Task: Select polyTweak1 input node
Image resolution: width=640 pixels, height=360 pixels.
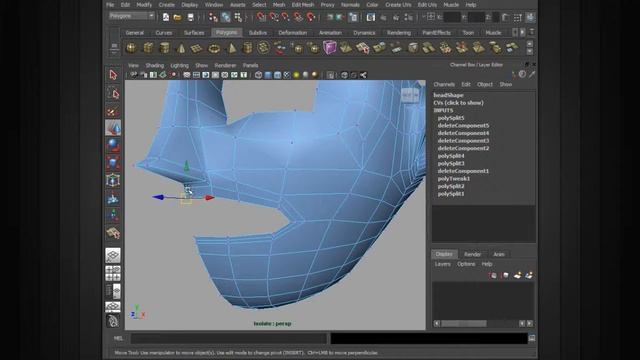Action: [453, 179]
